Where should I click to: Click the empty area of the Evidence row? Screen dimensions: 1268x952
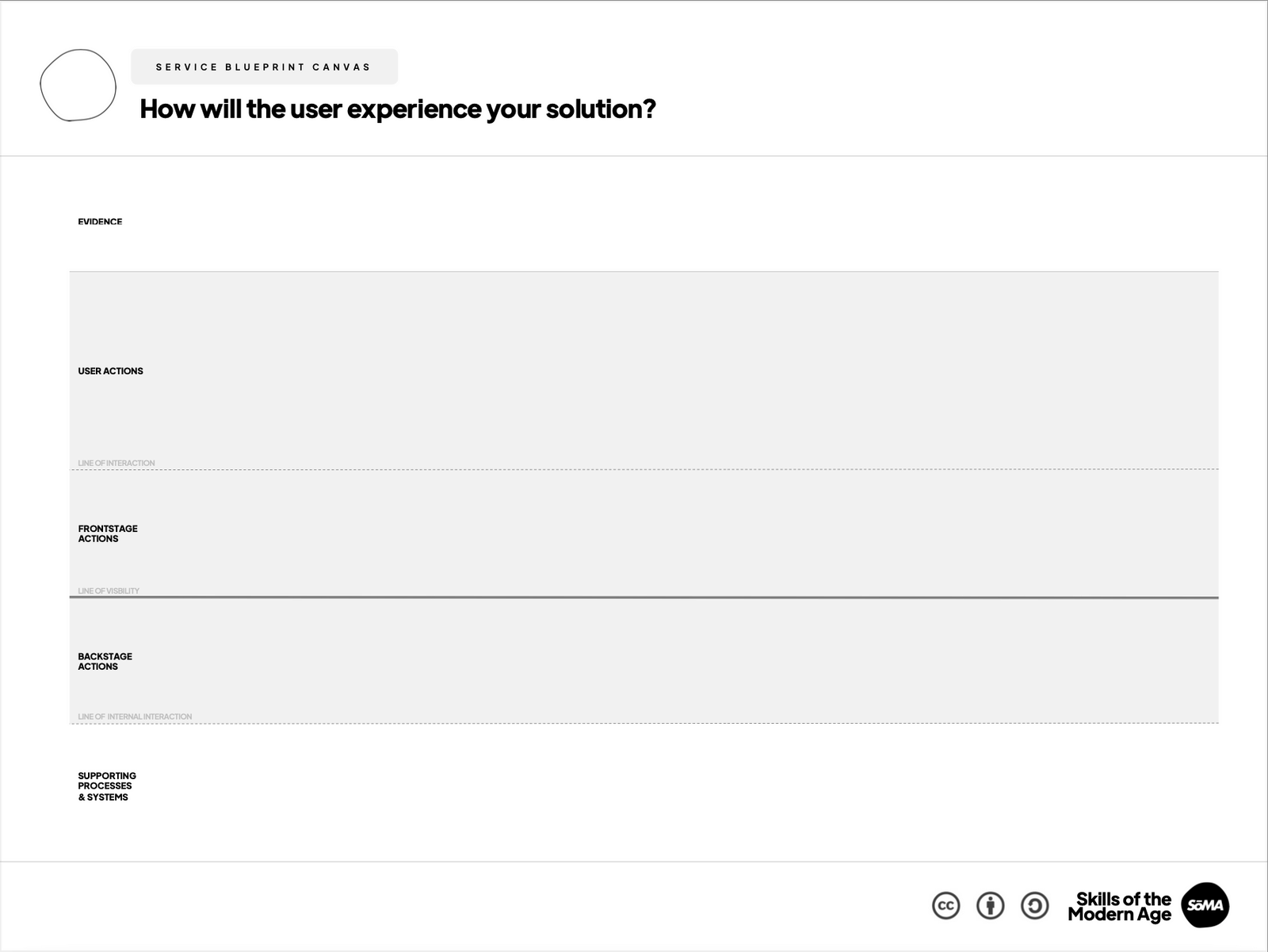tap(634, 222)
